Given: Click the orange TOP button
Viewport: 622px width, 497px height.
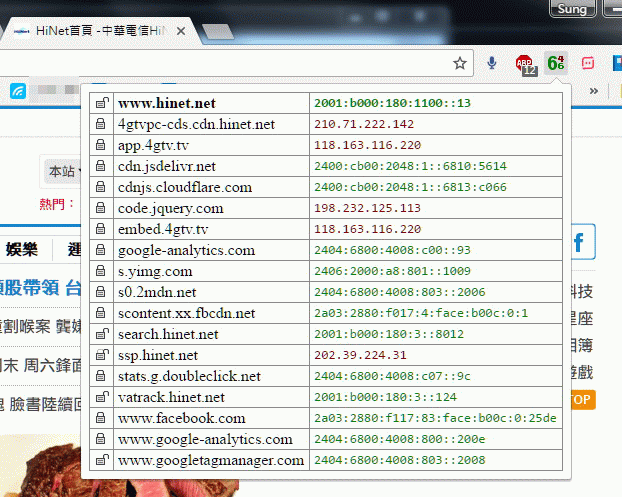Looking at the screenshot, I should [x=582, y=399].
